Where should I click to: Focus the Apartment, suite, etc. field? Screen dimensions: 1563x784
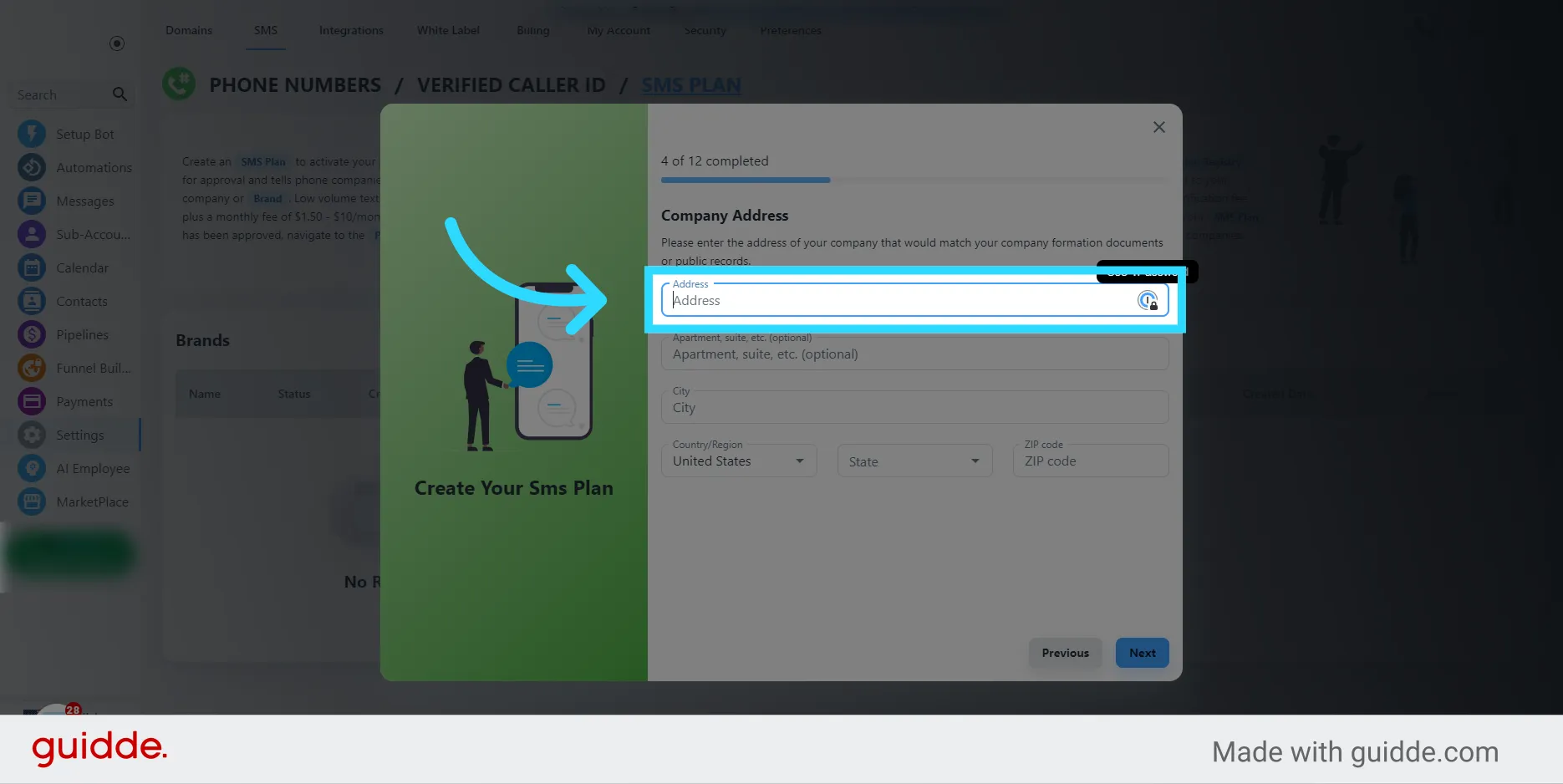click(x=914, y=354)
